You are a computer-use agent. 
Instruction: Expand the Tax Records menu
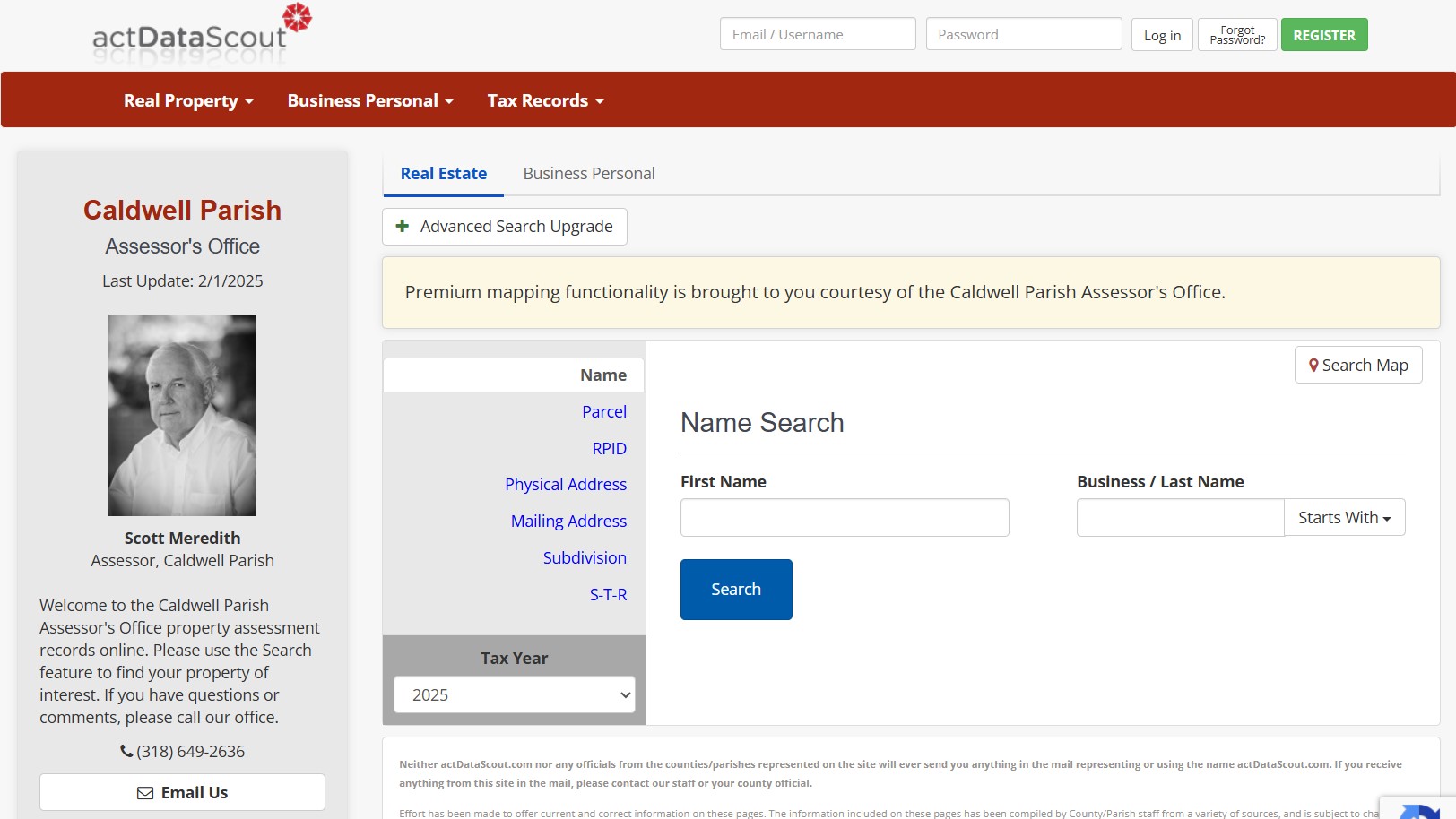545,100
